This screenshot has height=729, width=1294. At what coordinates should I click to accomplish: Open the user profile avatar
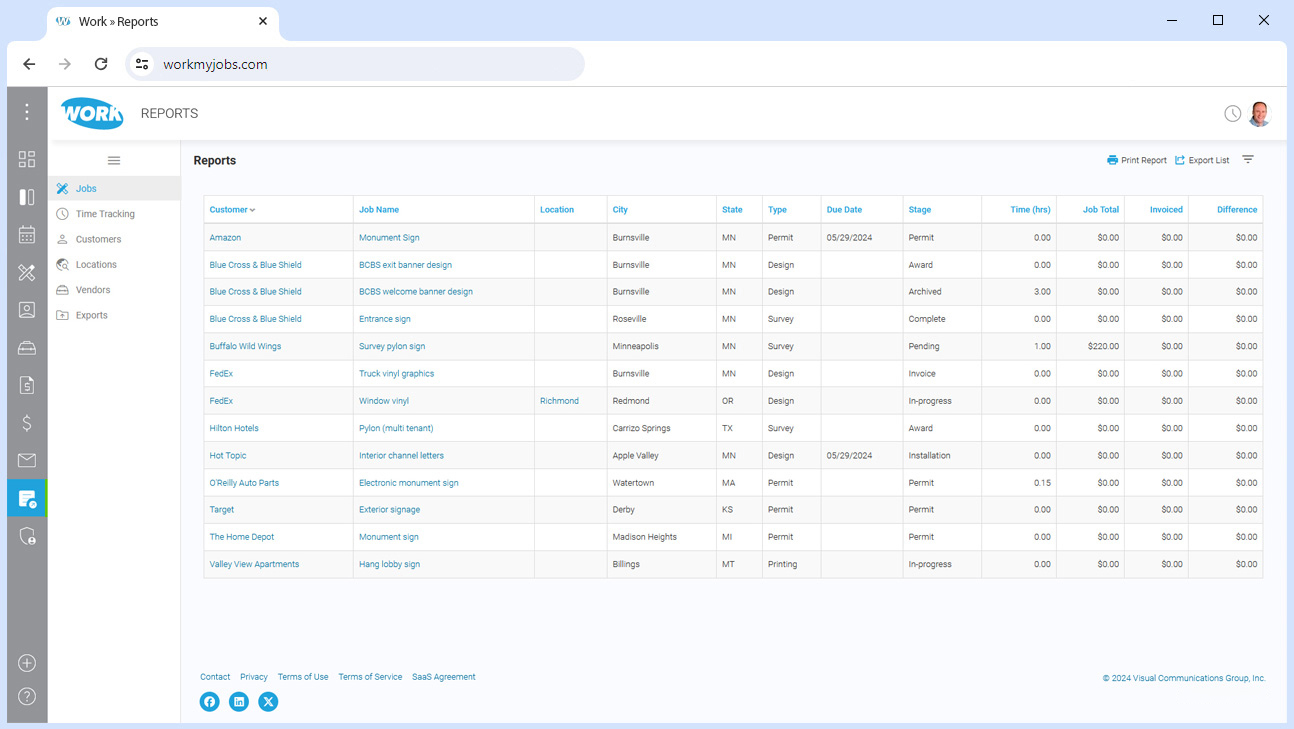[x=1260, y=114]
